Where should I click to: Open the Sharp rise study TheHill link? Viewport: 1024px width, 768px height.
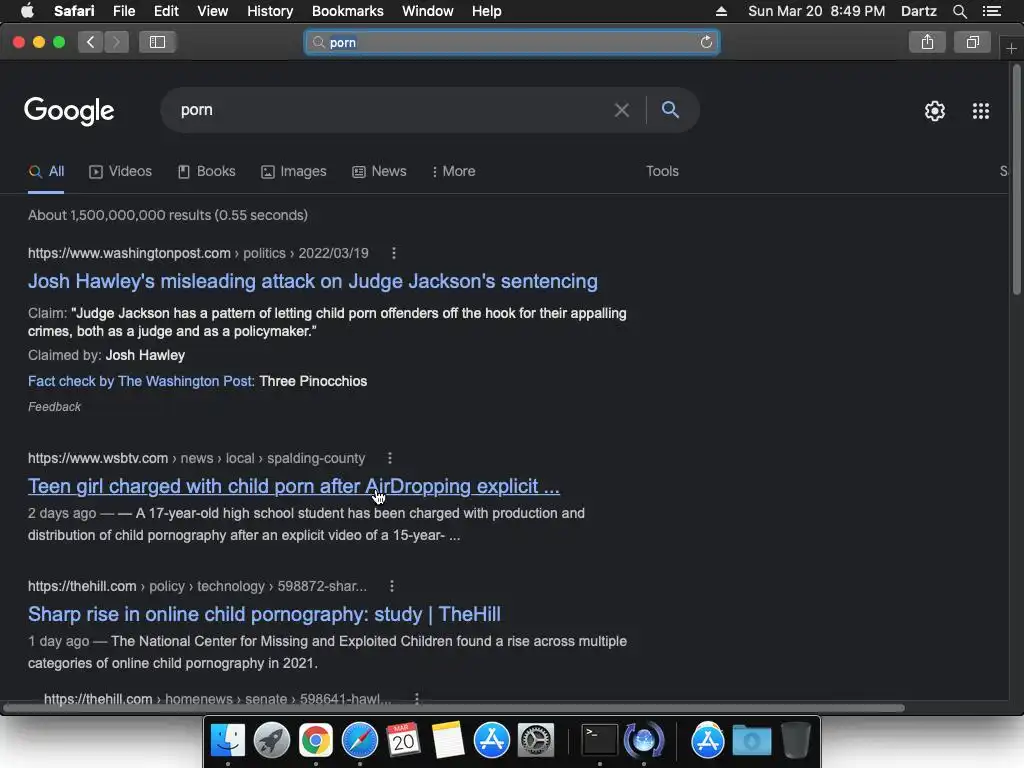pos(264,615)
